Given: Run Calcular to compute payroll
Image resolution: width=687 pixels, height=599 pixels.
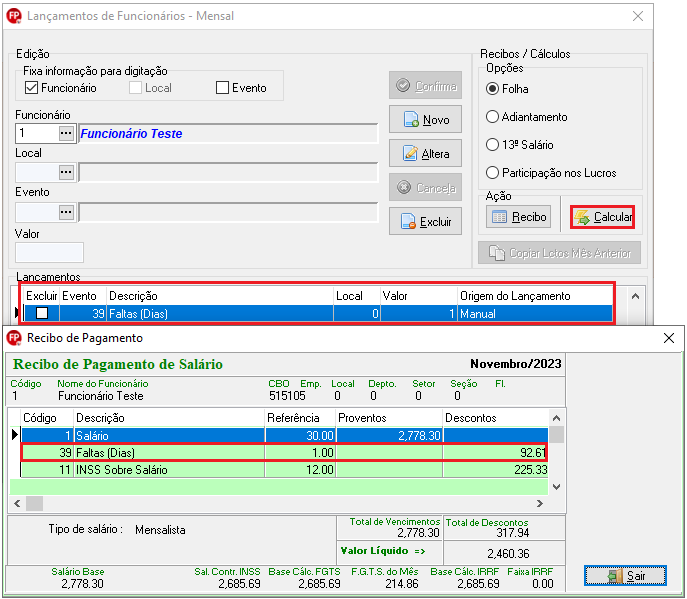Looking at the screenshot, I should coord(602,217).
